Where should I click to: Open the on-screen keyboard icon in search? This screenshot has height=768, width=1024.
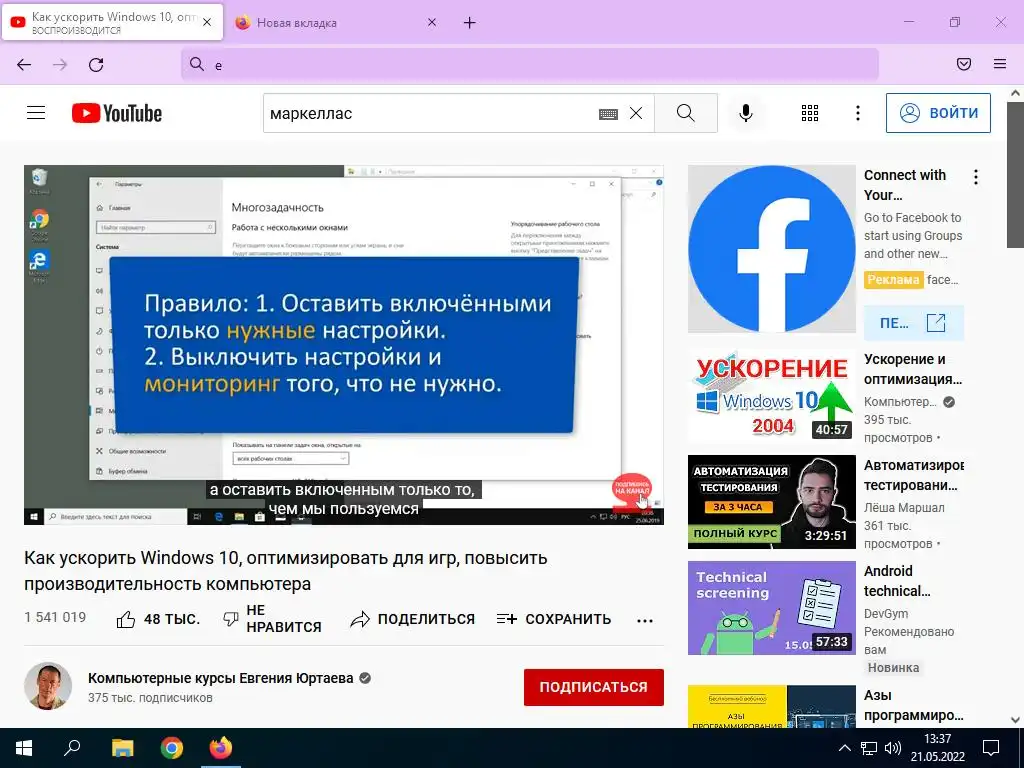click(x=608, y=114)
